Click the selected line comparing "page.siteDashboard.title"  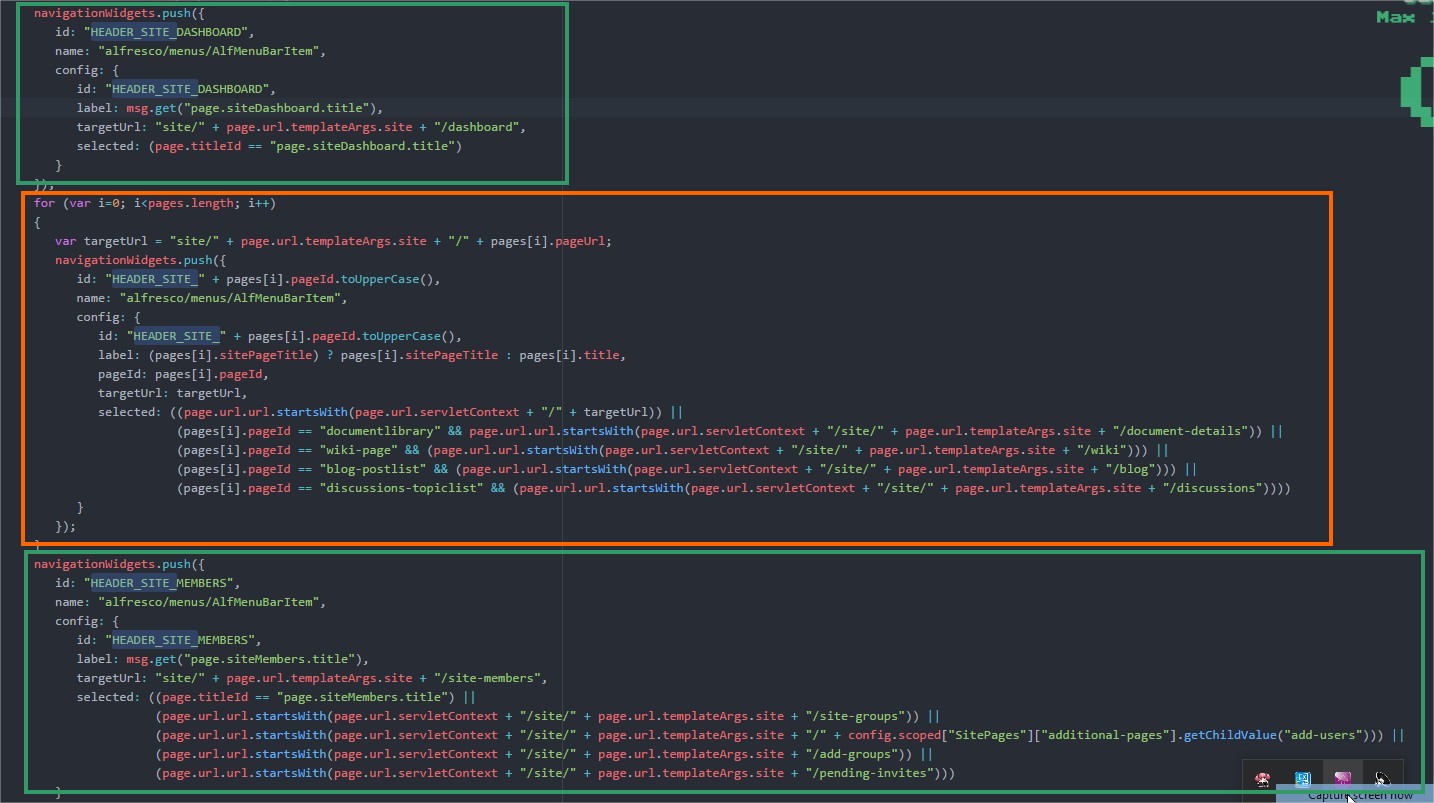point(269,146)
